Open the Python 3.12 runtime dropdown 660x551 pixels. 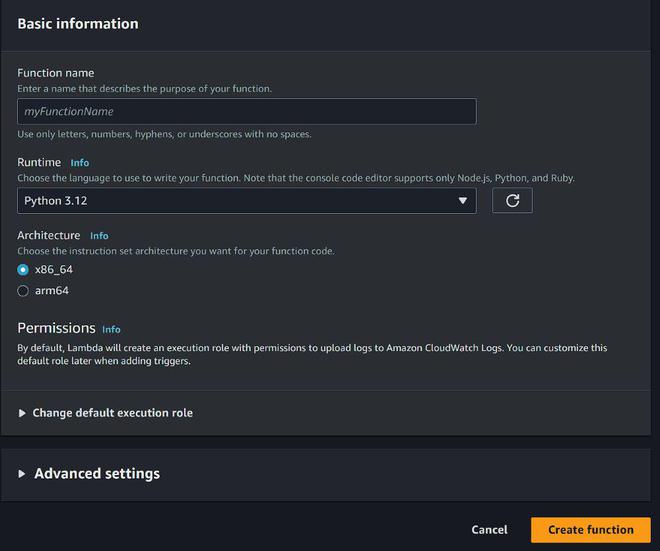(x=246, y=200)
